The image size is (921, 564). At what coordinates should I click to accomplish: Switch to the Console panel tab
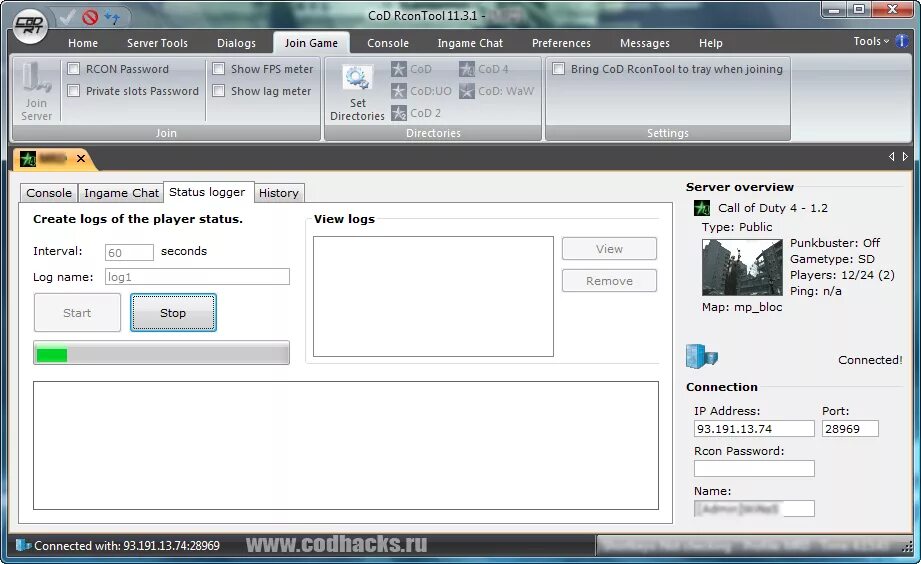click(49, 193)
